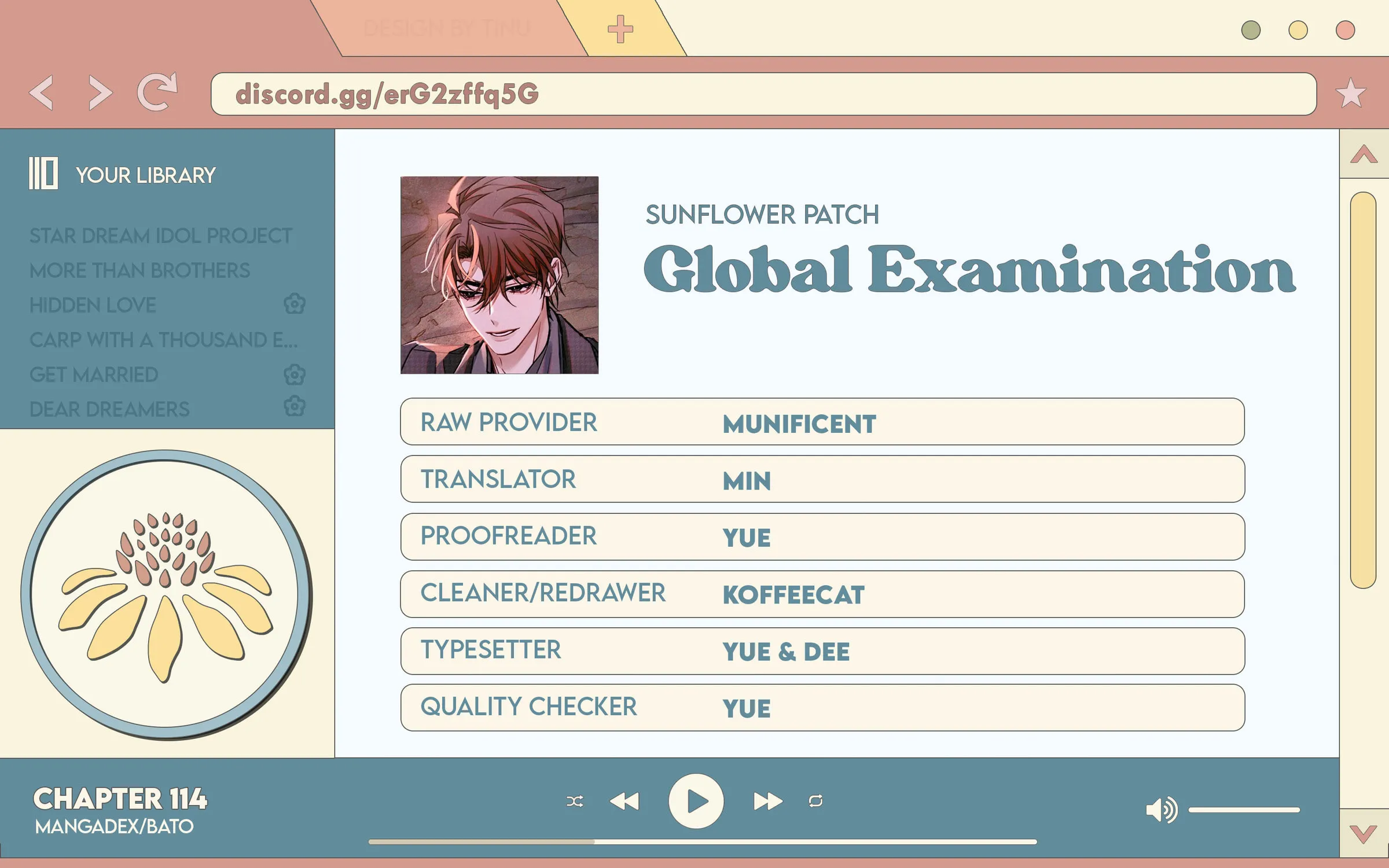Viewport: 1389px width, 868px height.
Task: Click the scroll down chevron
Action: pos(1364,834)
